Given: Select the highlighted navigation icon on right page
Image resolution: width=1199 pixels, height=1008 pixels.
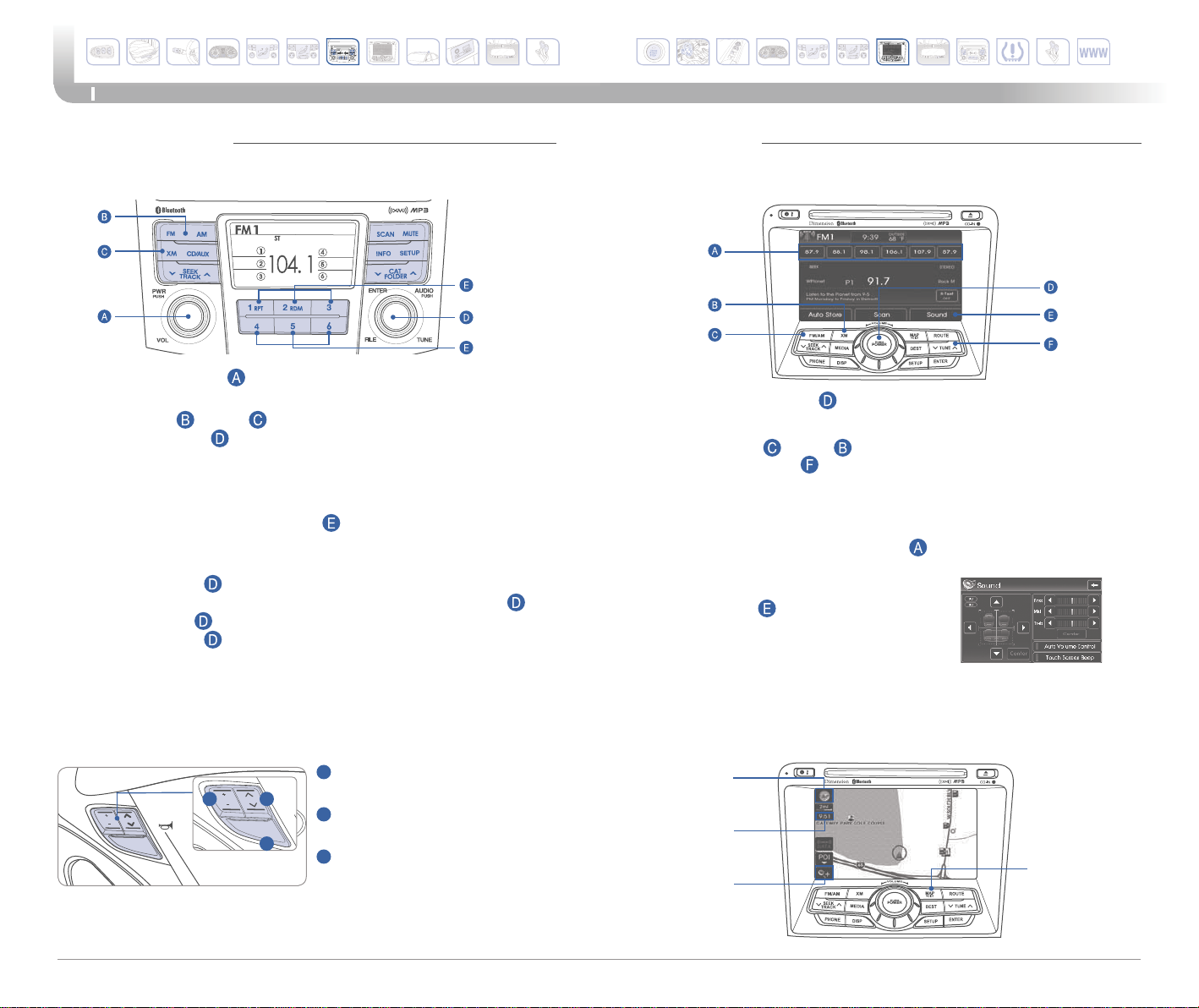Looking at the screenshot, I should point(893,52).
